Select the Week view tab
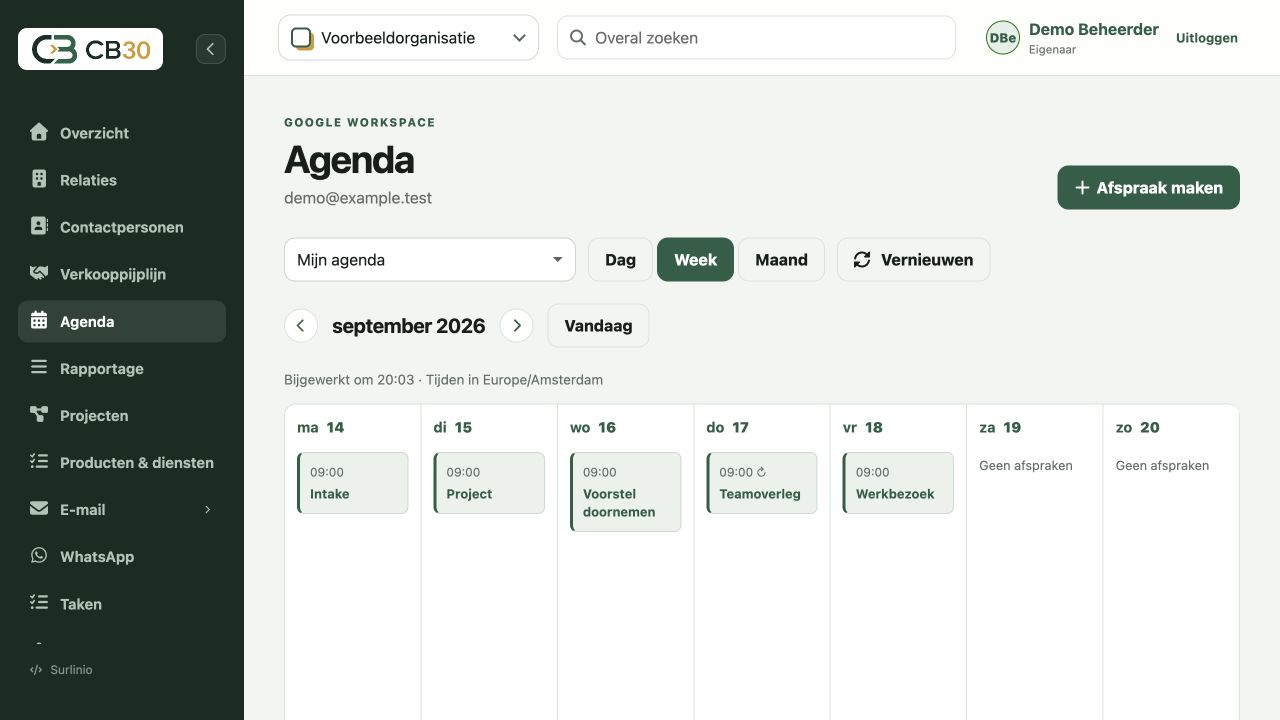This screenshot has height=720, width=1280. click(x=695, y=259)
